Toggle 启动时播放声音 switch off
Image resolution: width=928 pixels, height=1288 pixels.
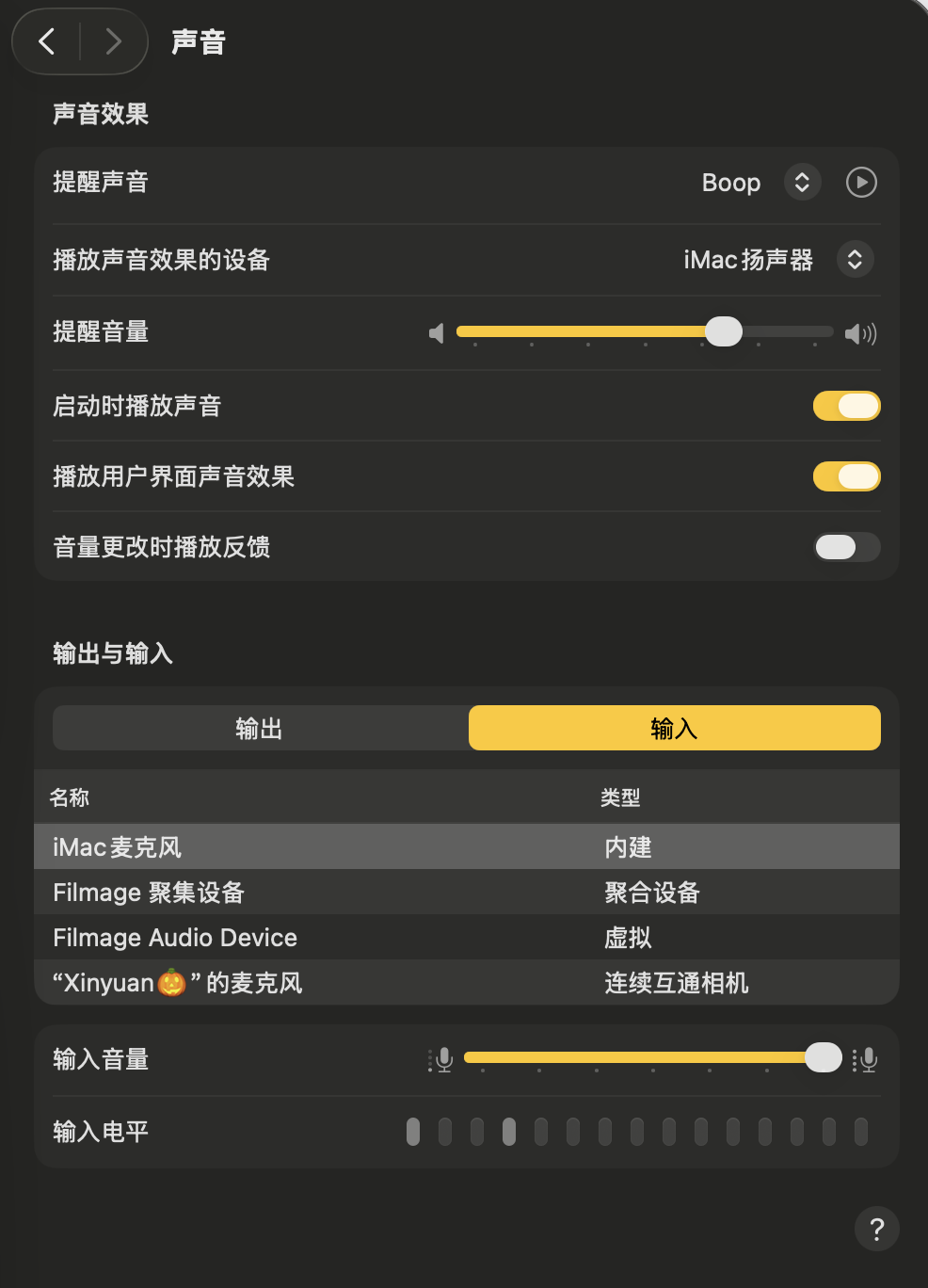846,406
